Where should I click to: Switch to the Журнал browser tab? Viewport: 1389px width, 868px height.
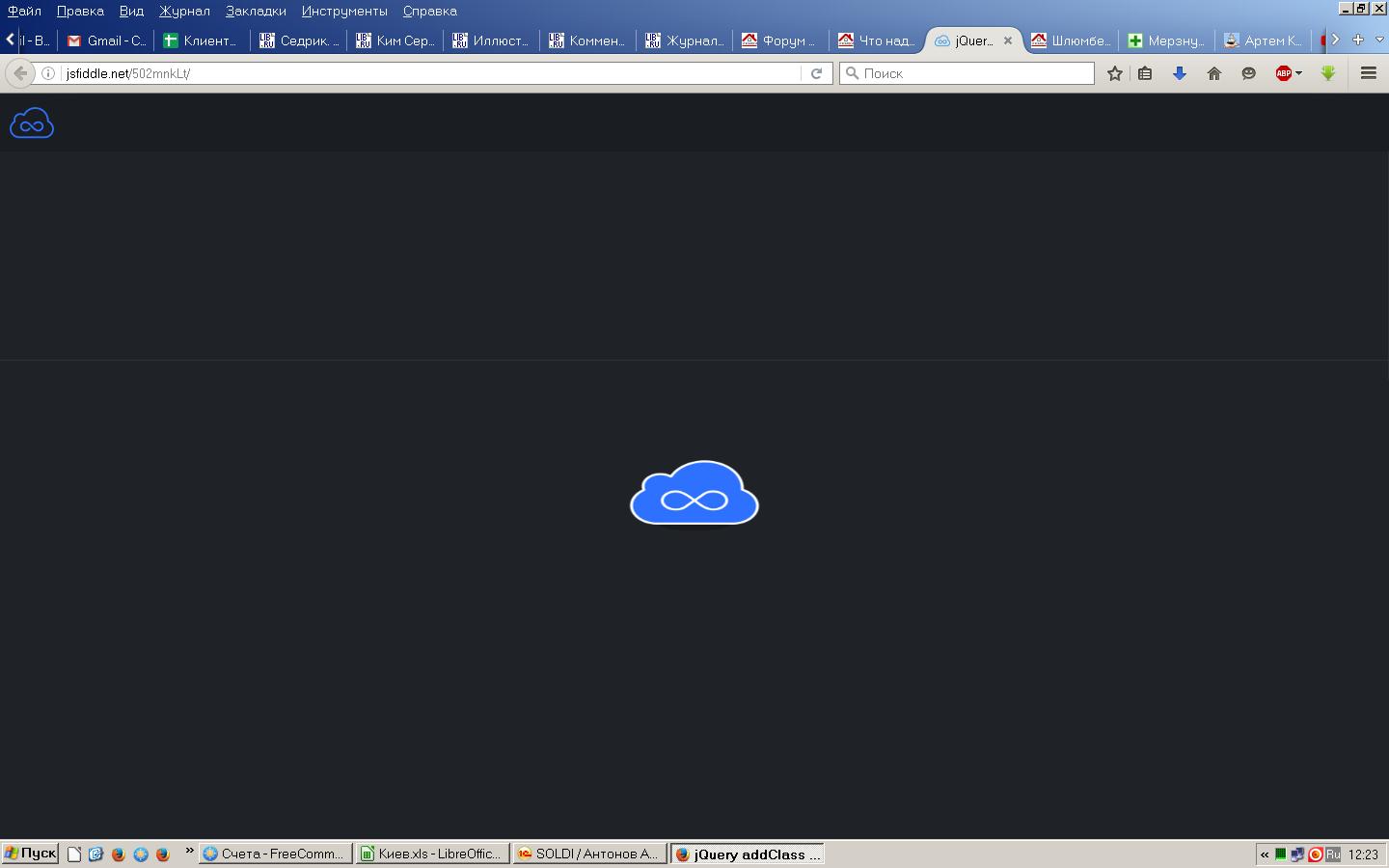click(685, 41)
